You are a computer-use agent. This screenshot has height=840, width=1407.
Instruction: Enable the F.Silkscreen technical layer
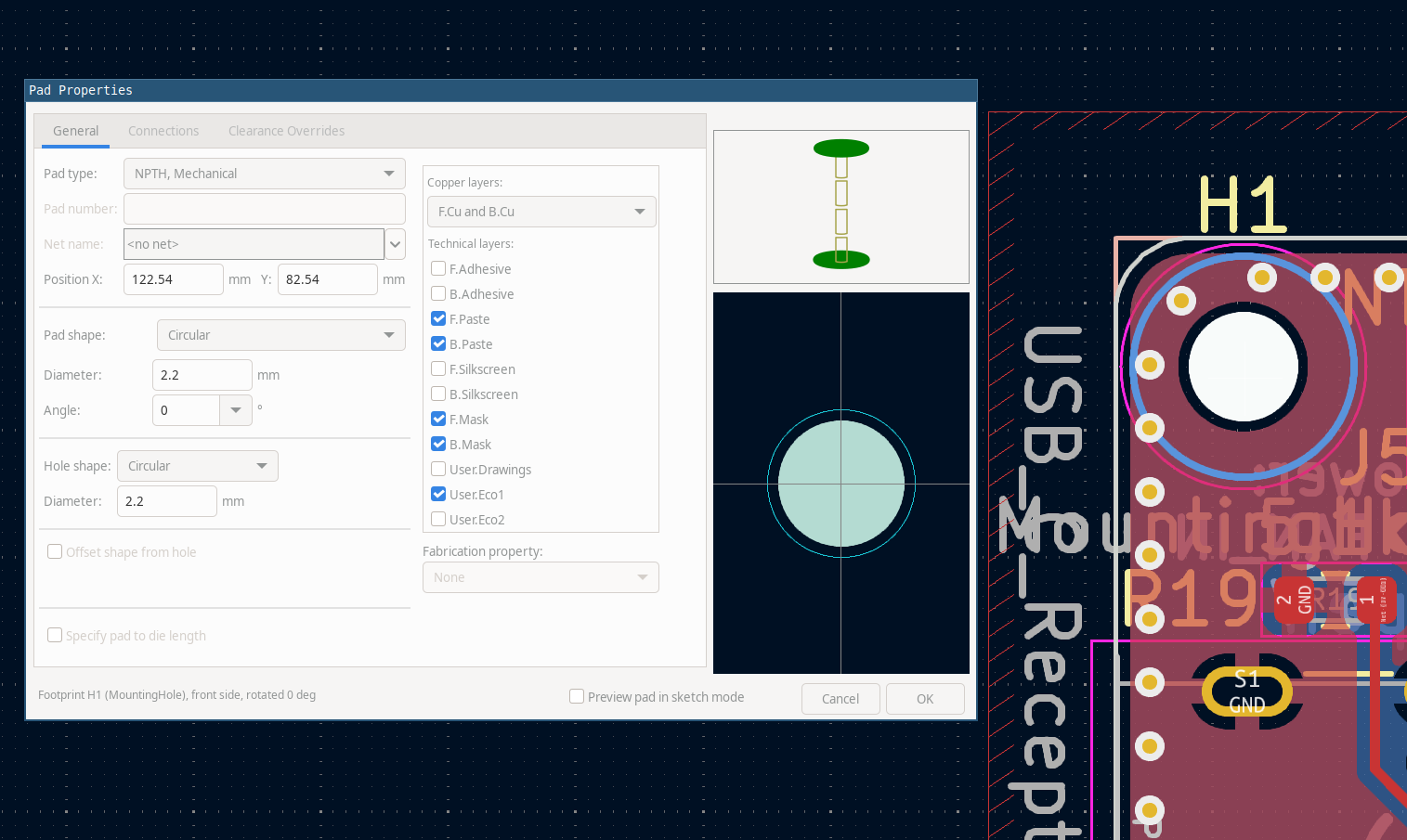[x=437, y=368]
